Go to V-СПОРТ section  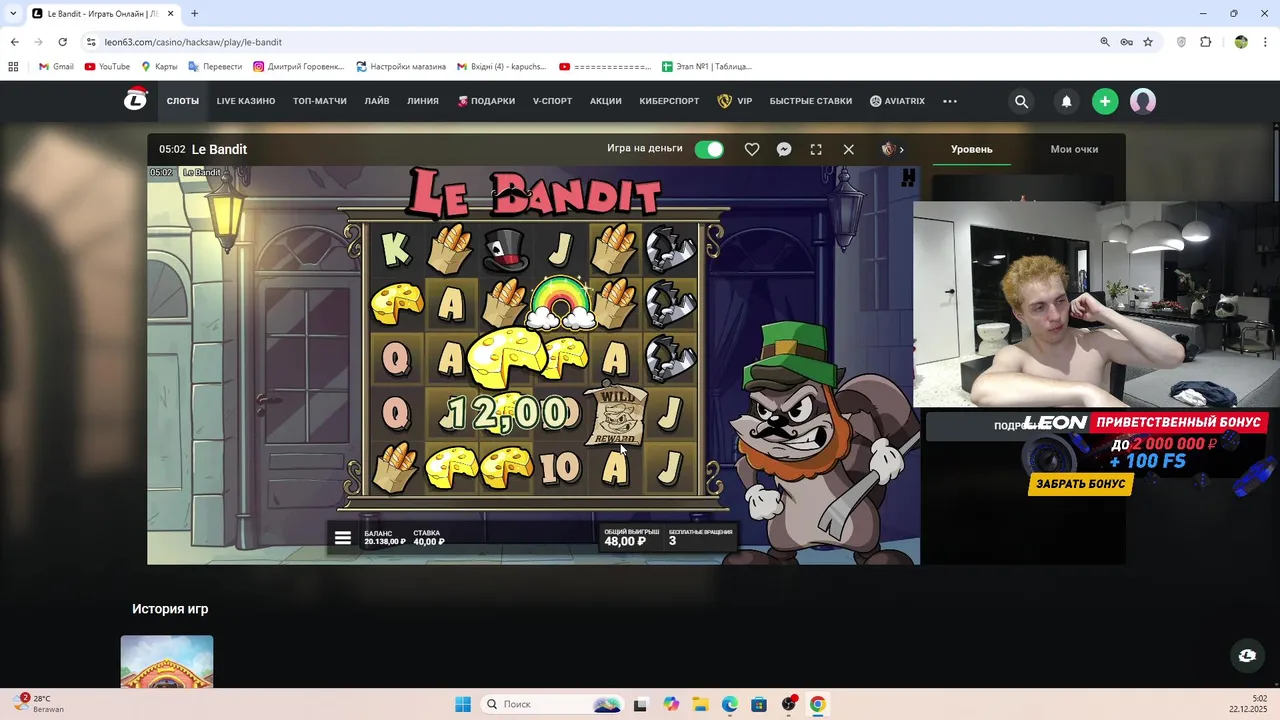pos(553,101)
